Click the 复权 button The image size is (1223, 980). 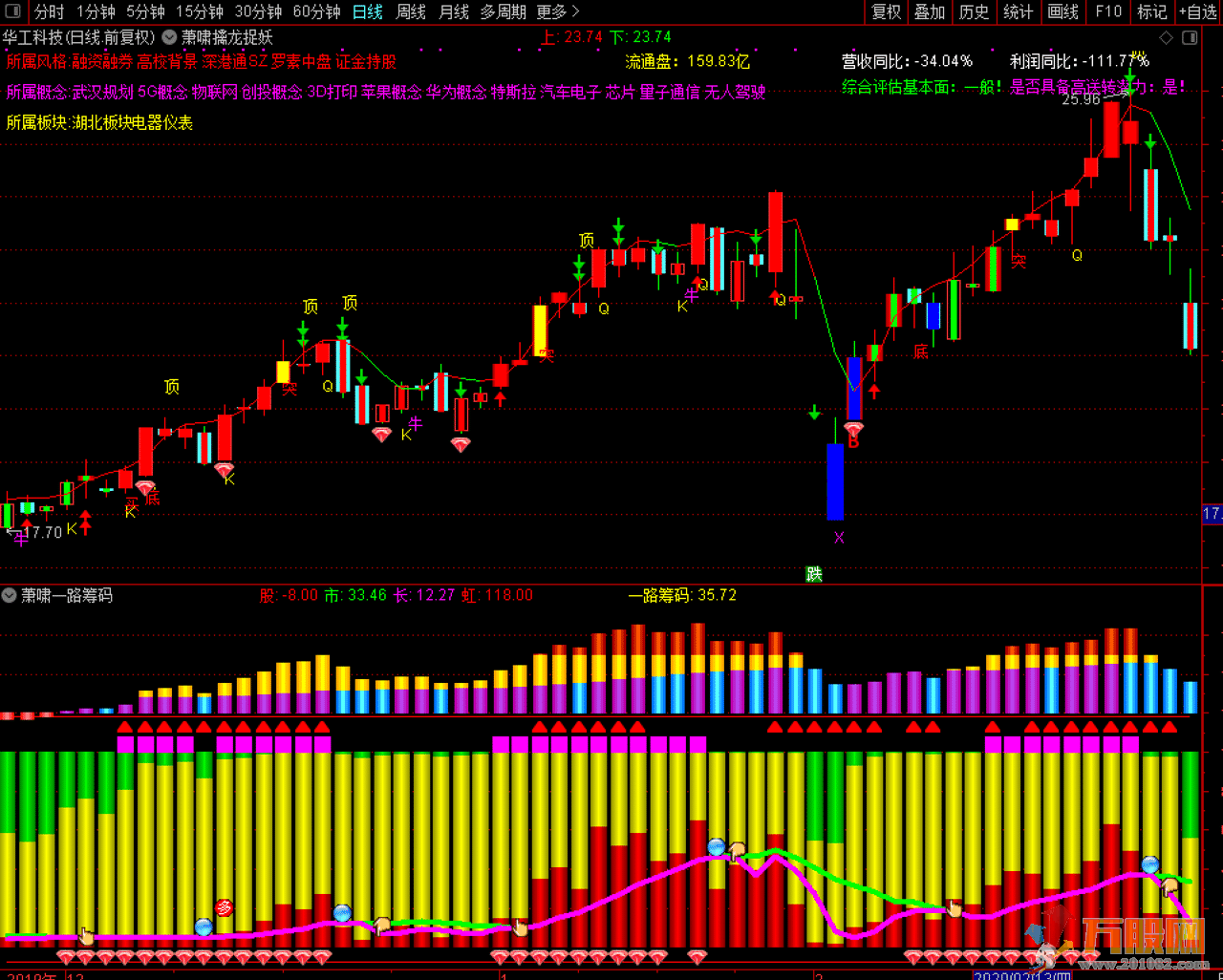pos(886,11)
